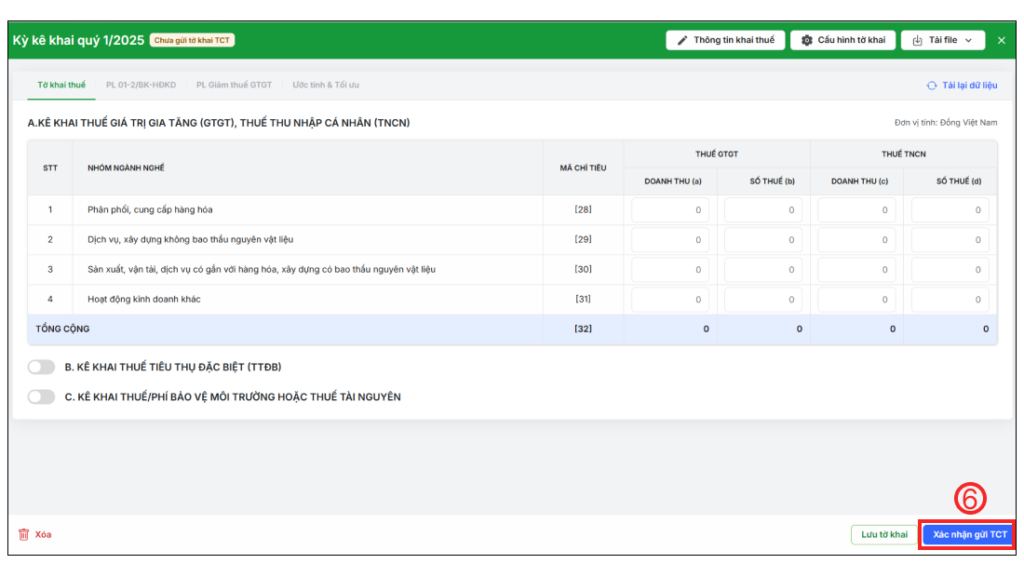
Task: Click the pencil icon in Thông tin khai thuế
Action: tap(683, 40)
